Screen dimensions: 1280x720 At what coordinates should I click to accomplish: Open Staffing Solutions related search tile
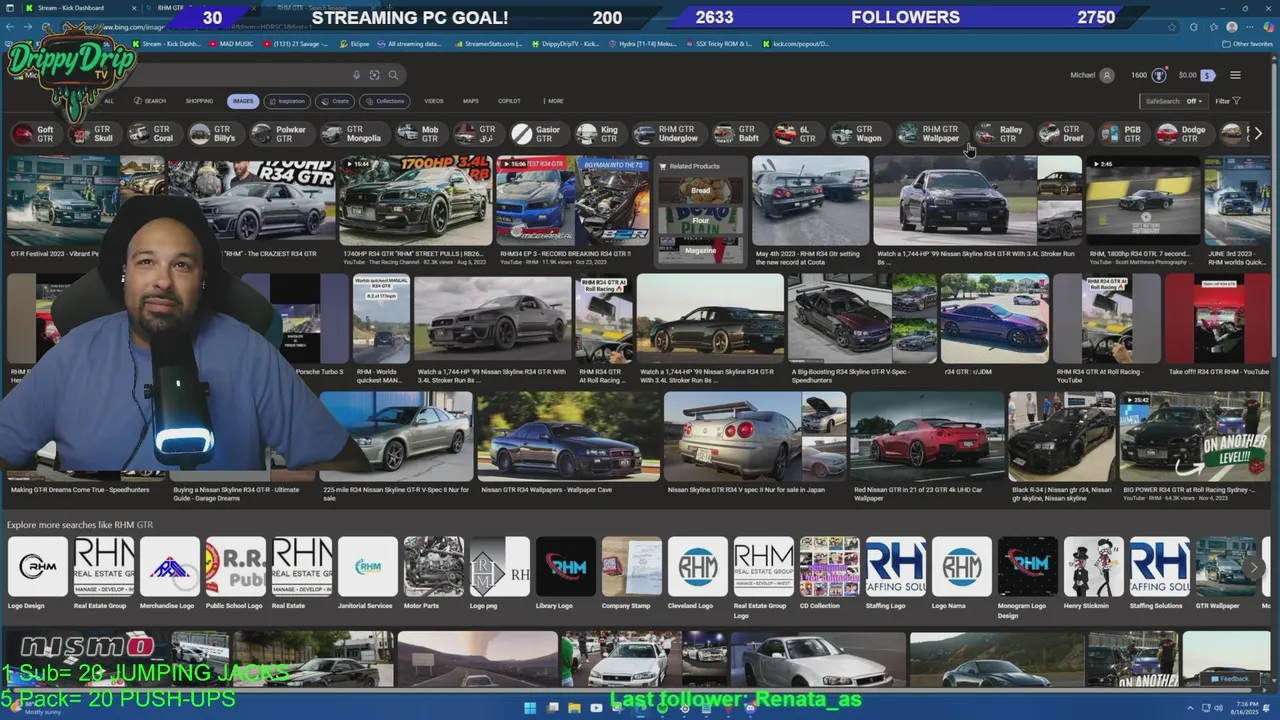click(1160, 567)
